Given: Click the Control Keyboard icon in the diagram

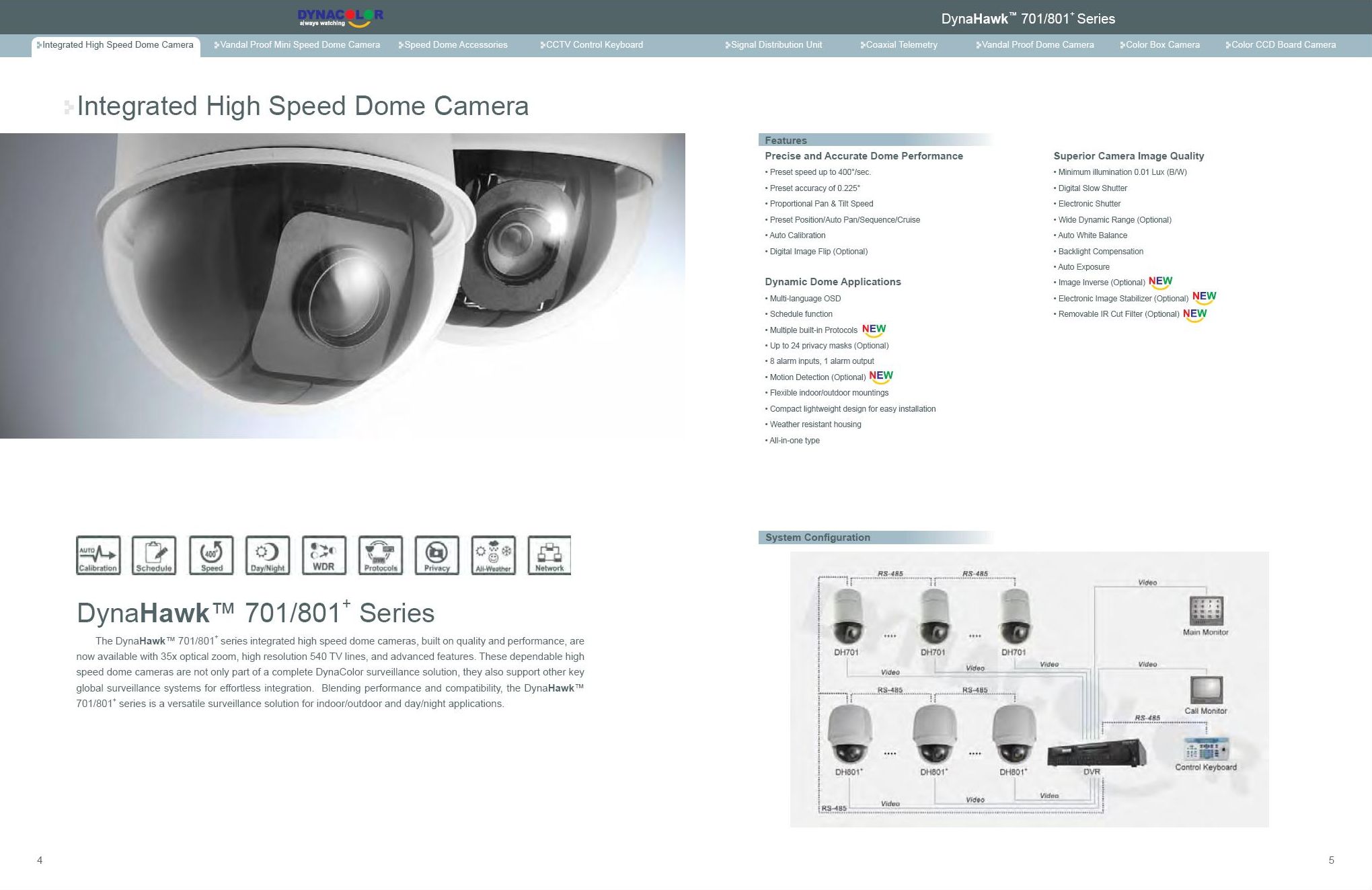Looking at the screenshot, I should 1206,749.
